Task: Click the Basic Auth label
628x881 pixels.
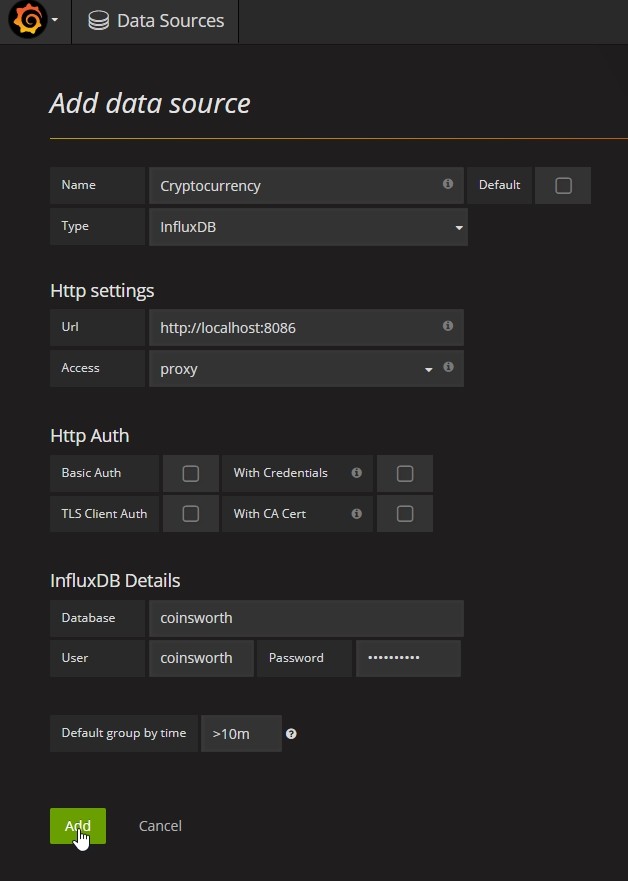Action: click(x=91, y=473)
